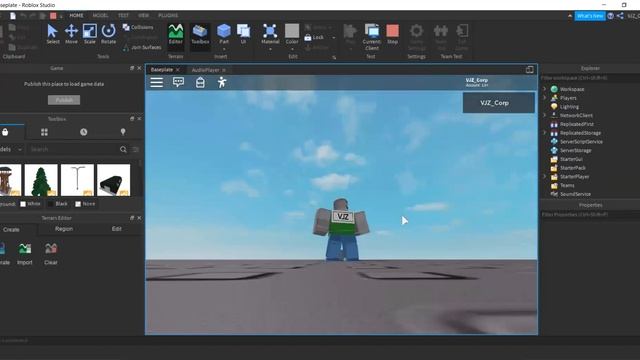Pick the Rotate tool
Screen dimensions: 640x360
click(108, 34)
